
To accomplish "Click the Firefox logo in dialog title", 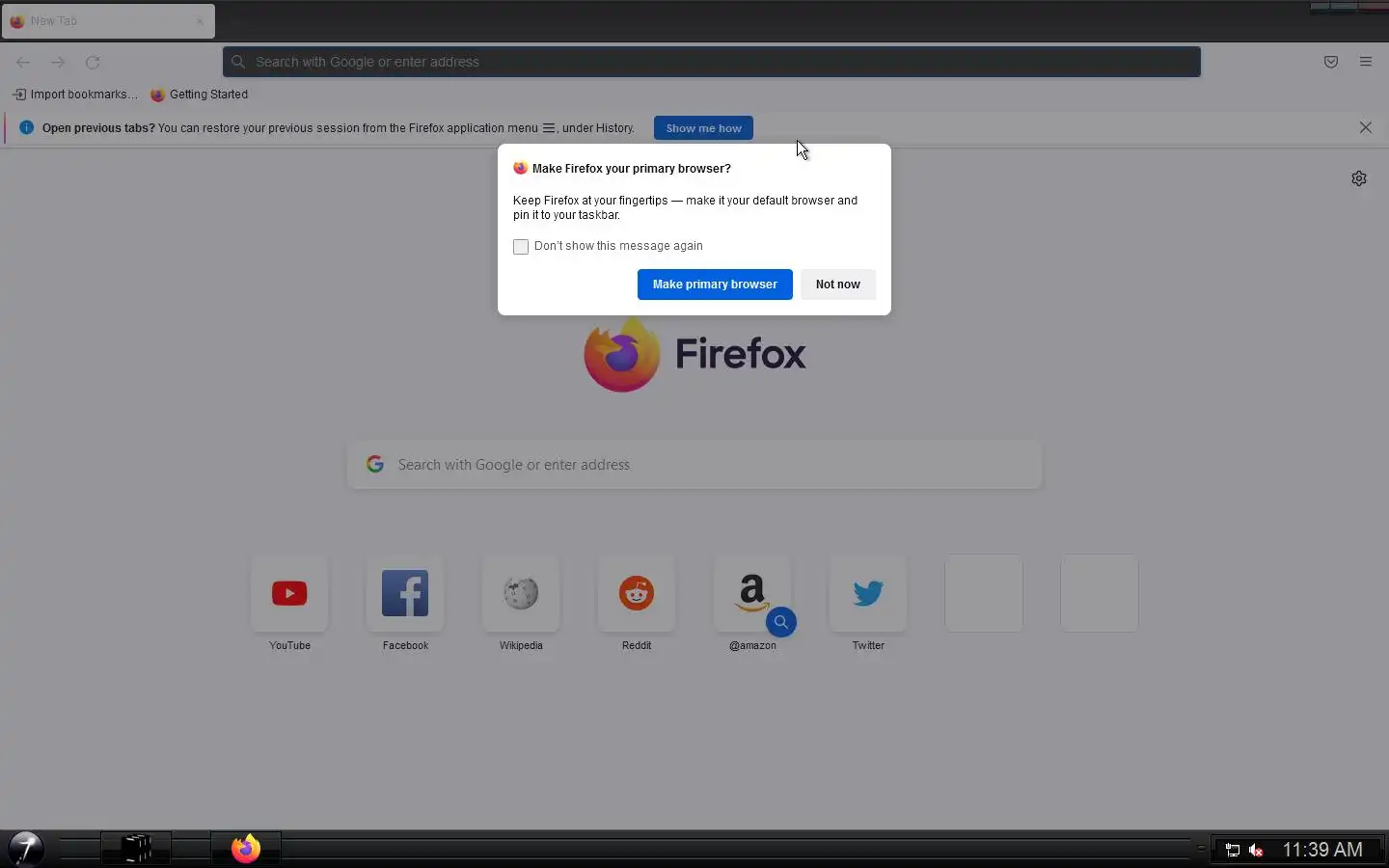I will pyautogui.click(x=521, y=168).
